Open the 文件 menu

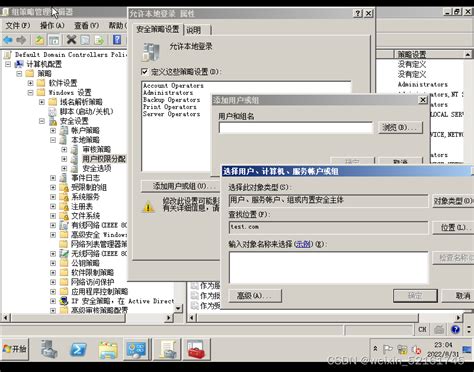click(x=18, y=25)
